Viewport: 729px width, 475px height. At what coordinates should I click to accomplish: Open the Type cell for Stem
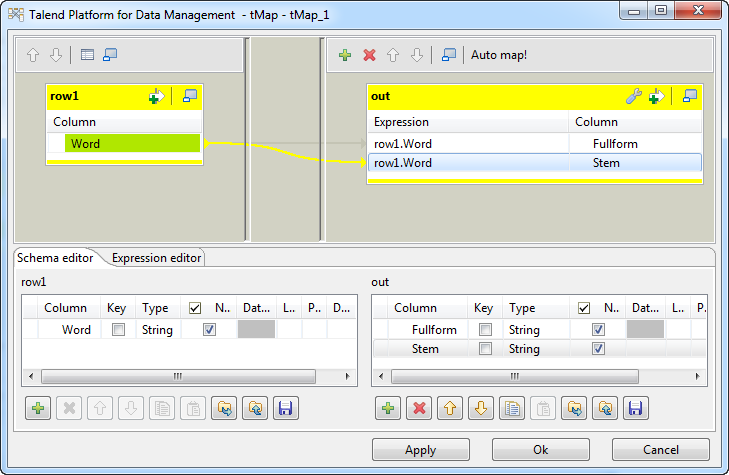coord(535,349)
